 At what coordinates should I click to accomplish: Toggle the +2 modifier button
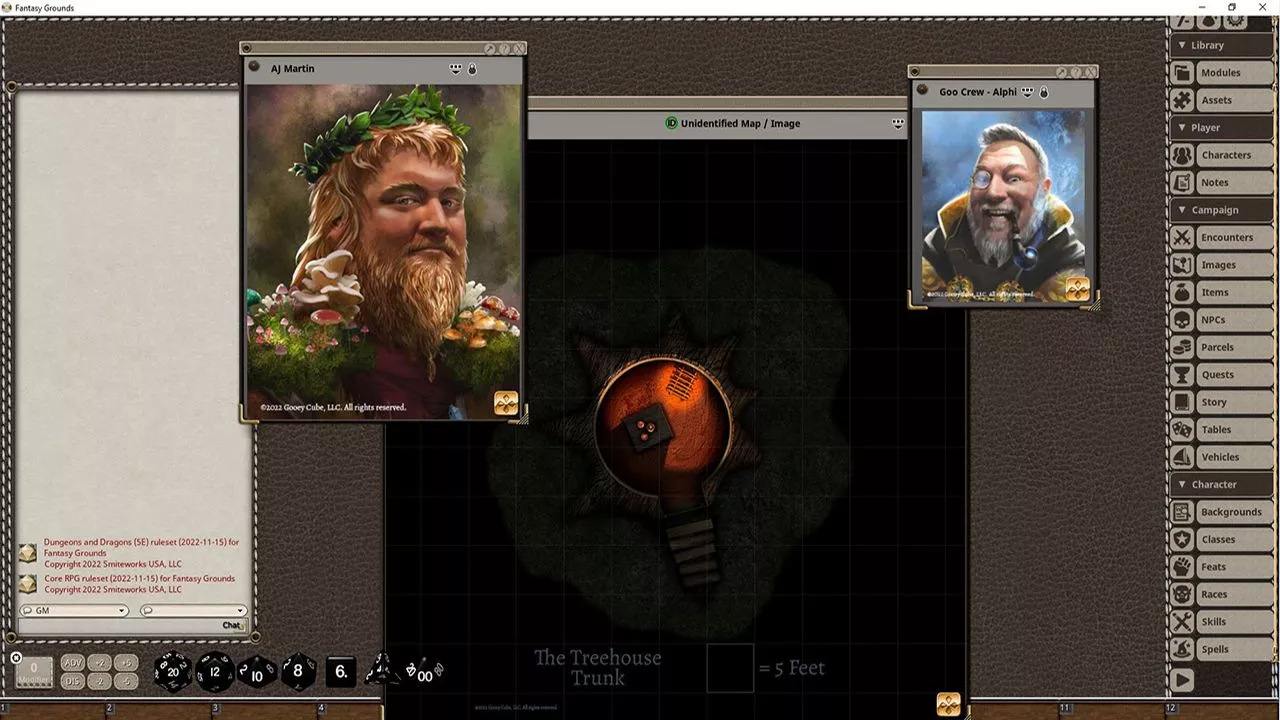coord(99,663)
